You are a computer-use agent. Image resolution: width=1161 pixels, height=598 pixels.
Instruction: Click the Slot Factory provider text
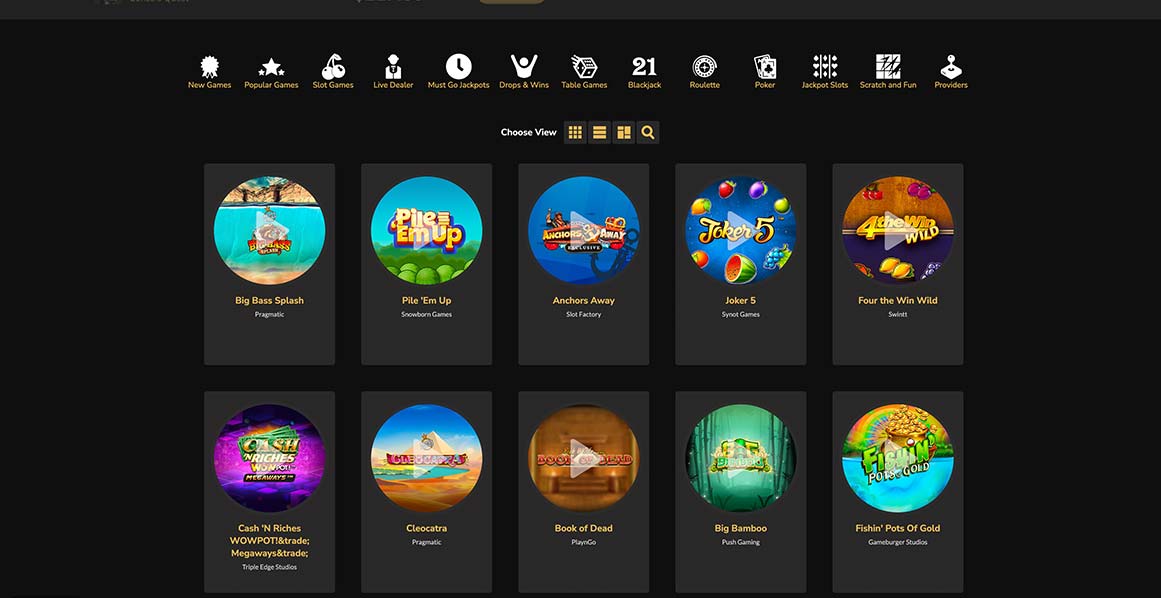[583, 315]
